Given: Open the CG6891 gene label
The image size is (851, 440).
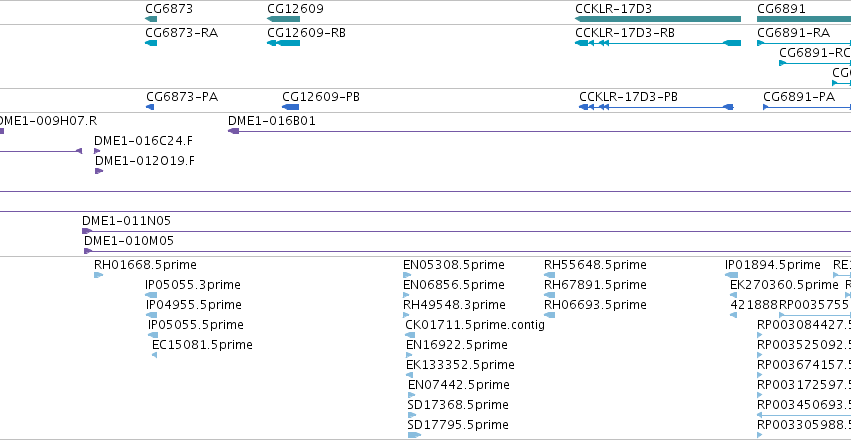Looking at the screenshot, I should (781, 9).
